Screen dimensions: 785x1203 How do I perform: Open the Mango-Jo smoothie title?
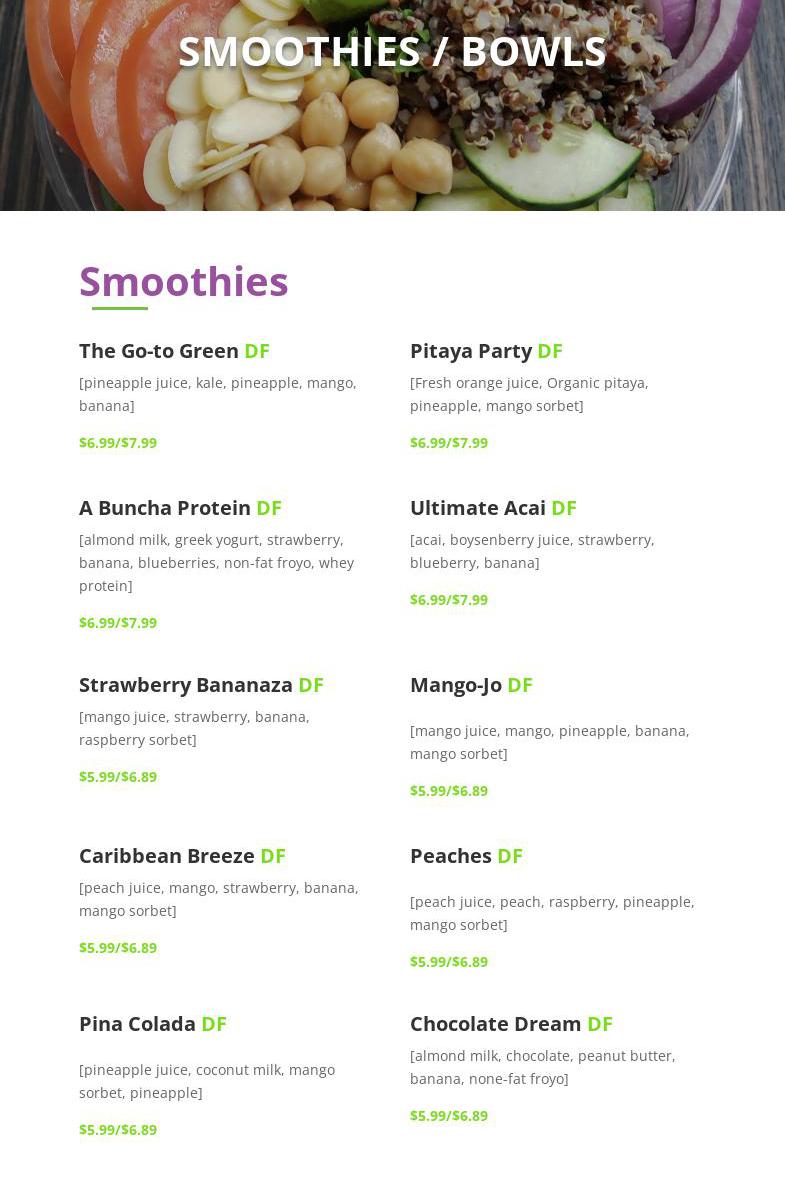[x=456, y=685]
